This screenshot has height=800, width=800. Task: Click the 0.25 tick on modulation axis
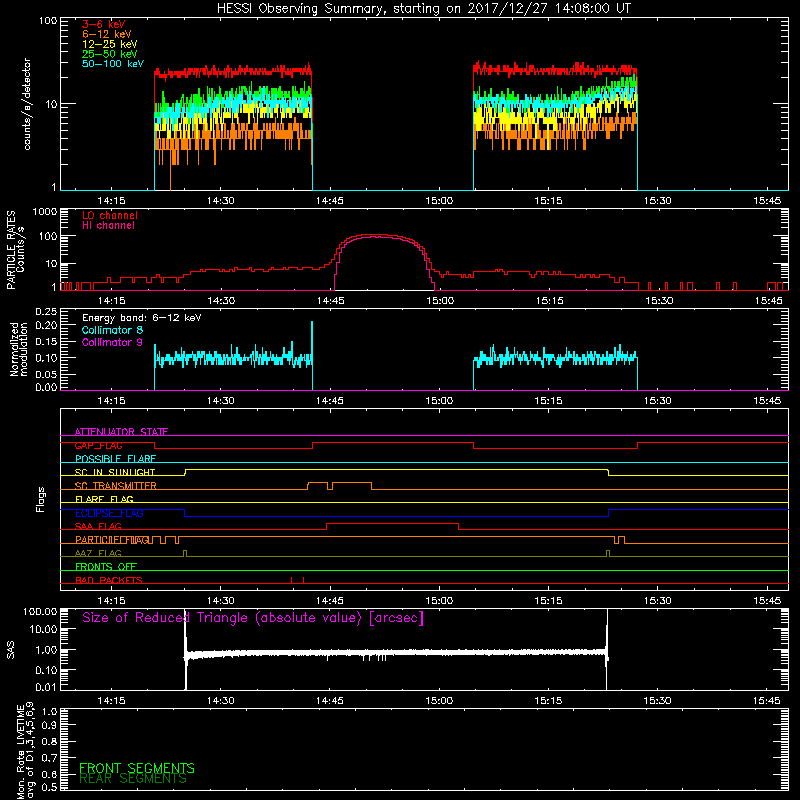tap(46, 312)
